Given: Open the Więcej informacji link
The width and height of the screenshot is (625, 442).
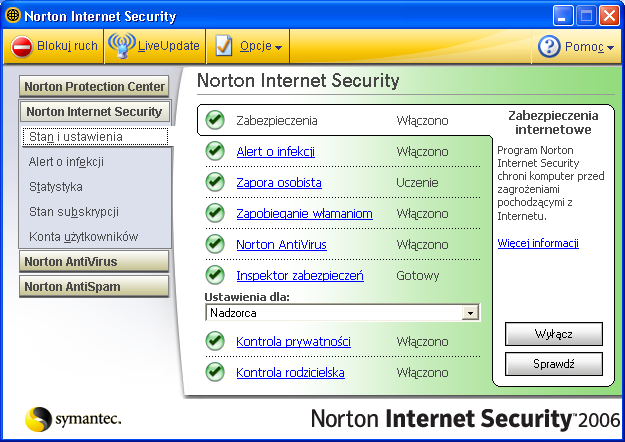Looking at the screenshot, I should click(x=538, y=243).
